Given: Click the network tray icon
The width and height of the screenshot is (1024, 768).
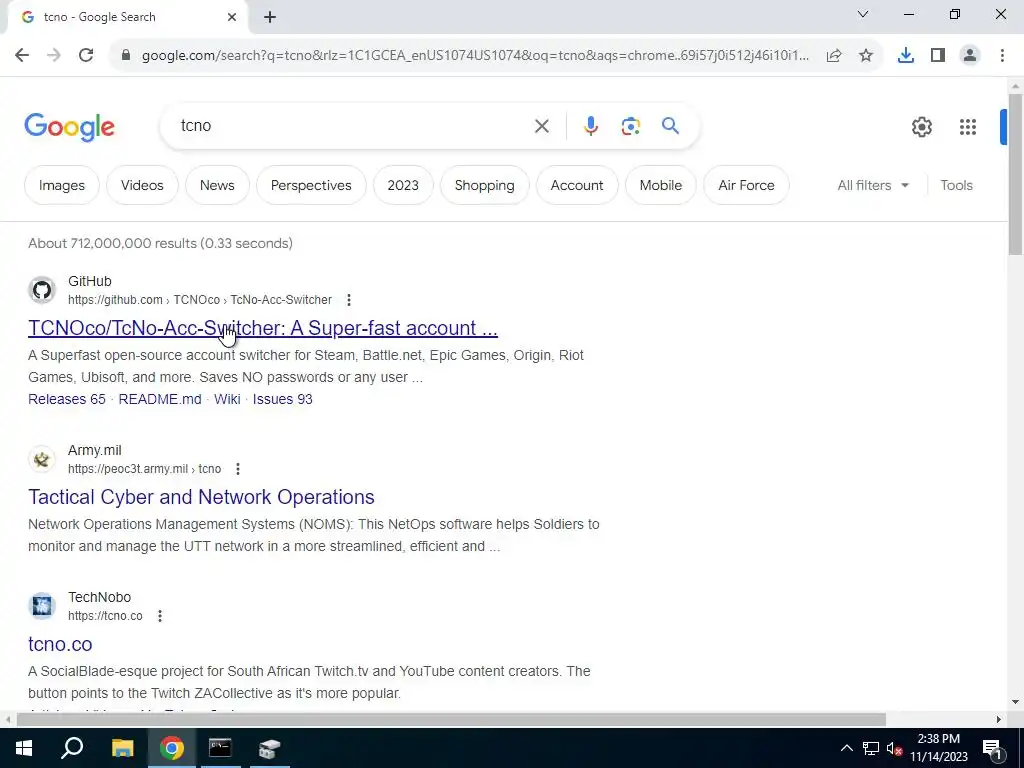Looking at the screenshot, I should coord(871,748).
